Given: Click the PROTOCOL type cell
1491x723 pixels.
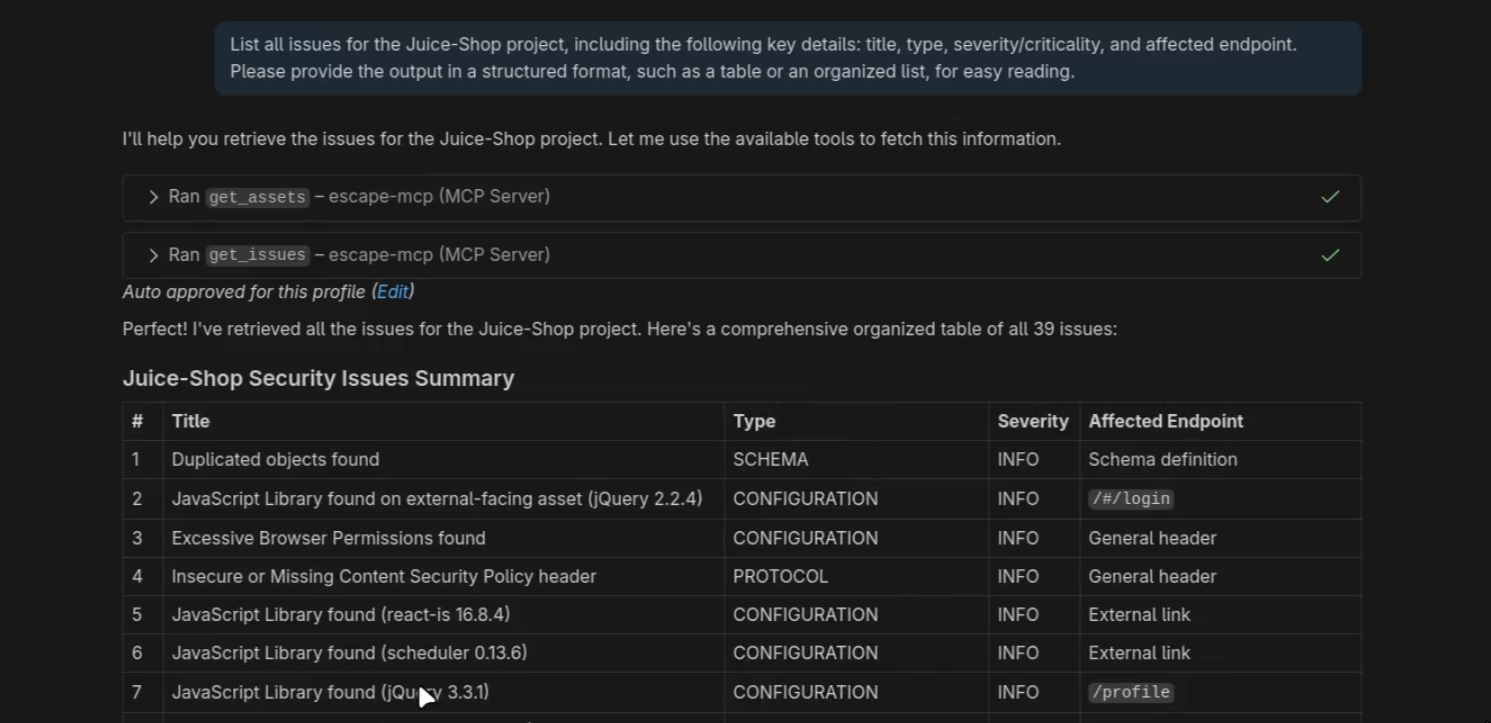Looking at the screenshot, I should (780, 577).
